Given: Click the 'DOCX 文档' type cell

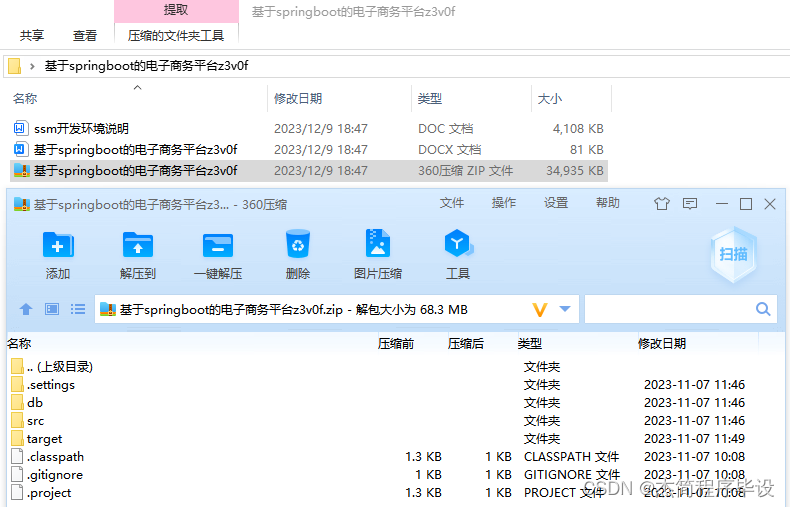Looking at the screenshot, I should coord(449,150).
